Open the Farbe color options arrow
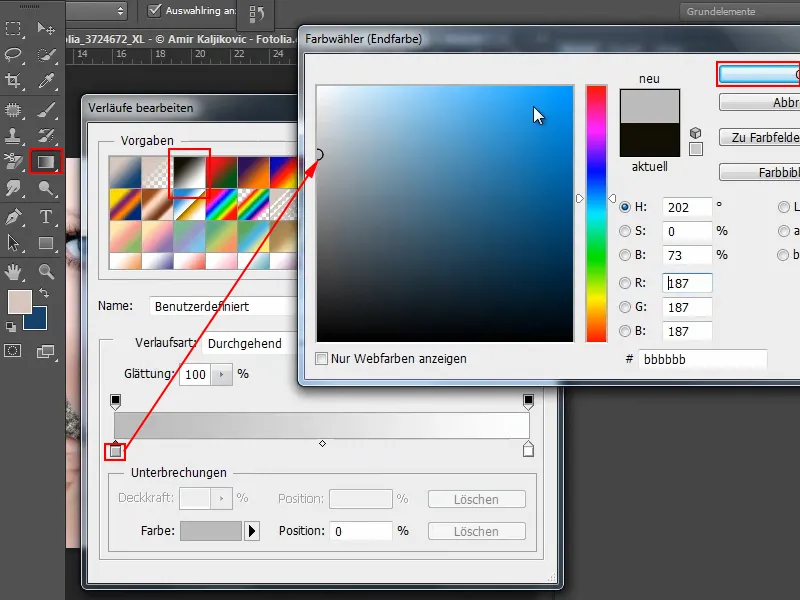Viewport: 800px width, 600px height. click(x=252, y=531)
